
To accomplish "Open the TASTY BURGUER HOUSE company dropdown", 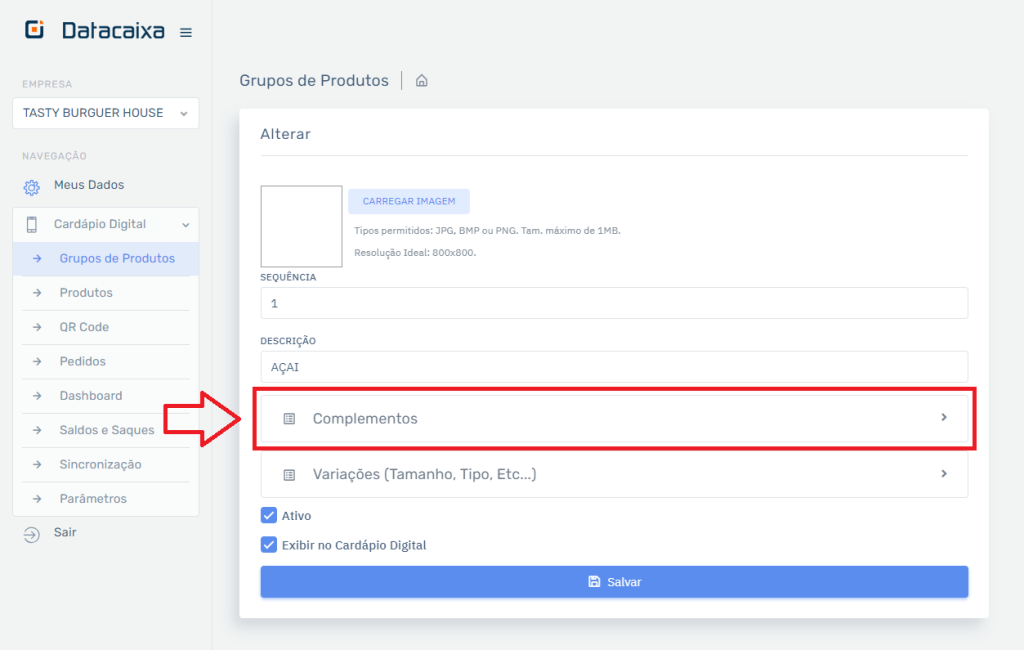I will [105, 113].
